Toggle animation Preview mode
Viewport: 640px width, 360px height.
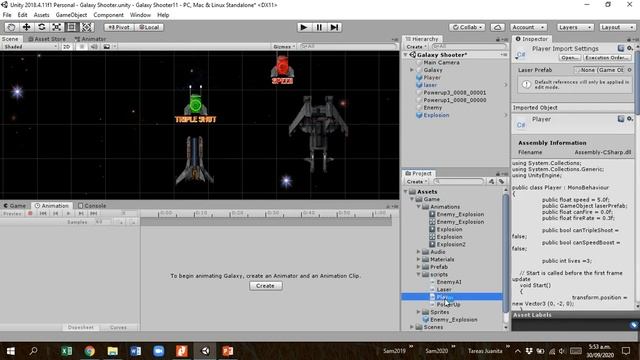pos(12,213)
